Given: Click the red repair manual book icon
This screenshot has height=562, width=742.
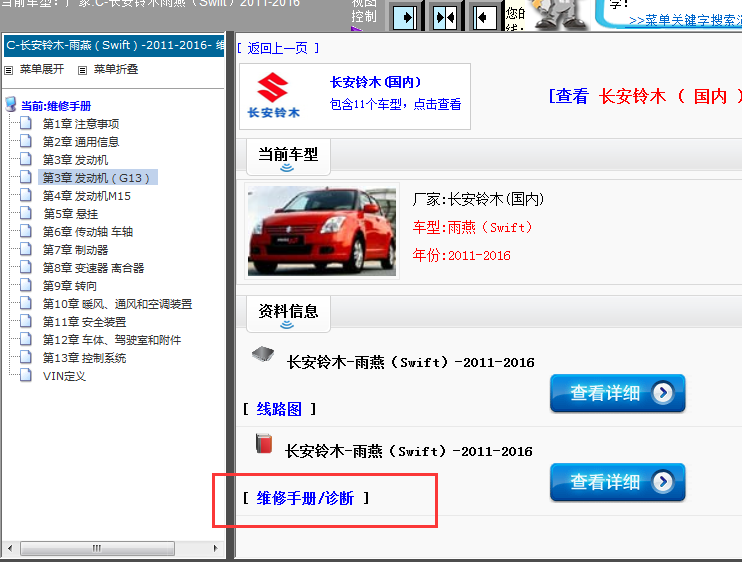Looking at the screenshot, I should point(264,442).
